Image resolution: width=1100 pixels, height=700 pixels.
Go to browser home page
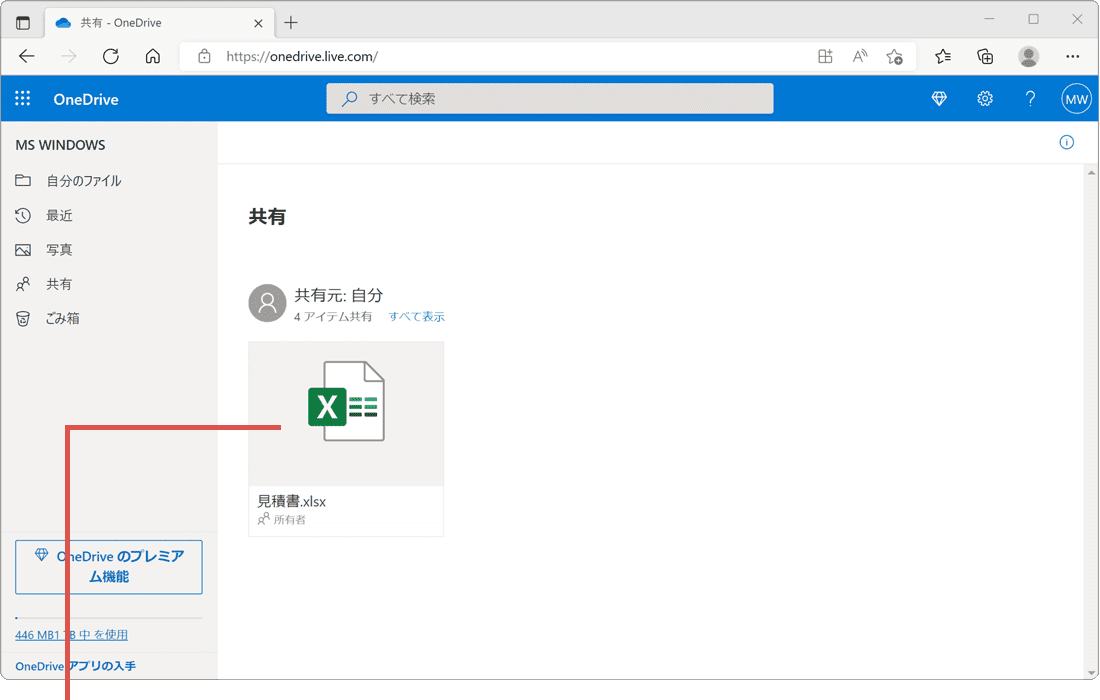pos(153,56)
